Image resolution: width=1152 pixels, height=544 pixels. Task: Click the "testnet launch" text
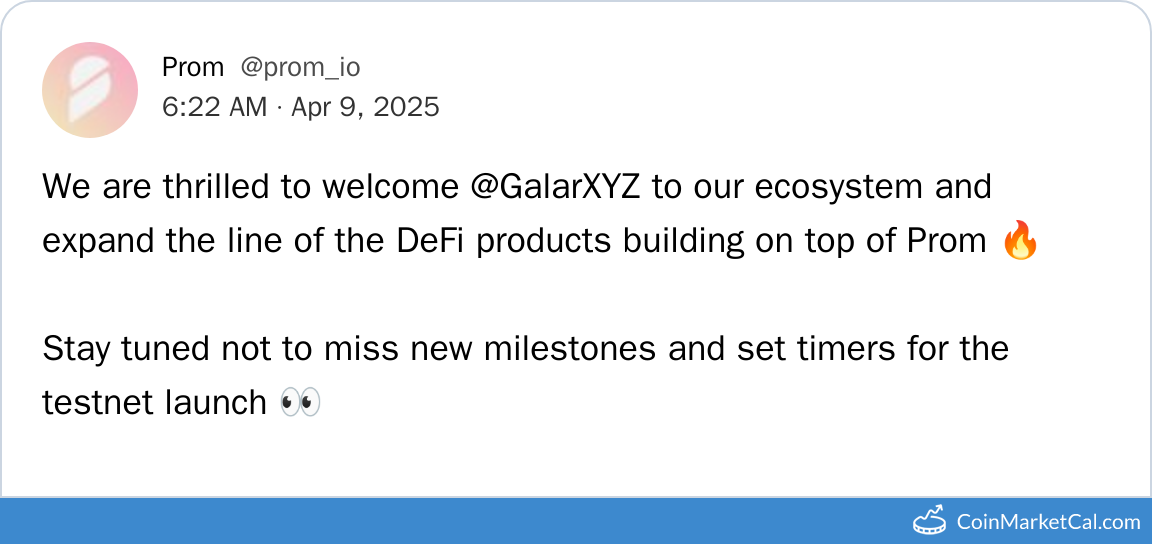(x=155, y=403)
